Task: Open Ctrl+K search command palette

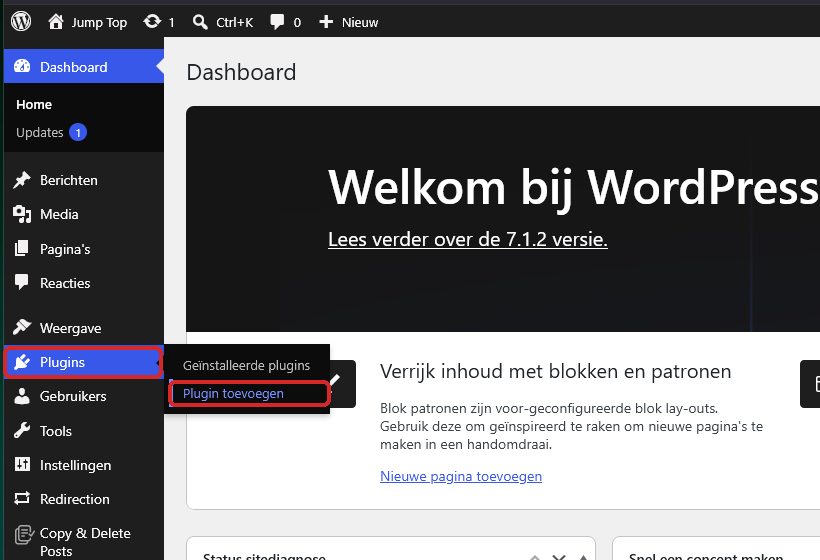Action: pyautogui.click(x=223, y=22)
